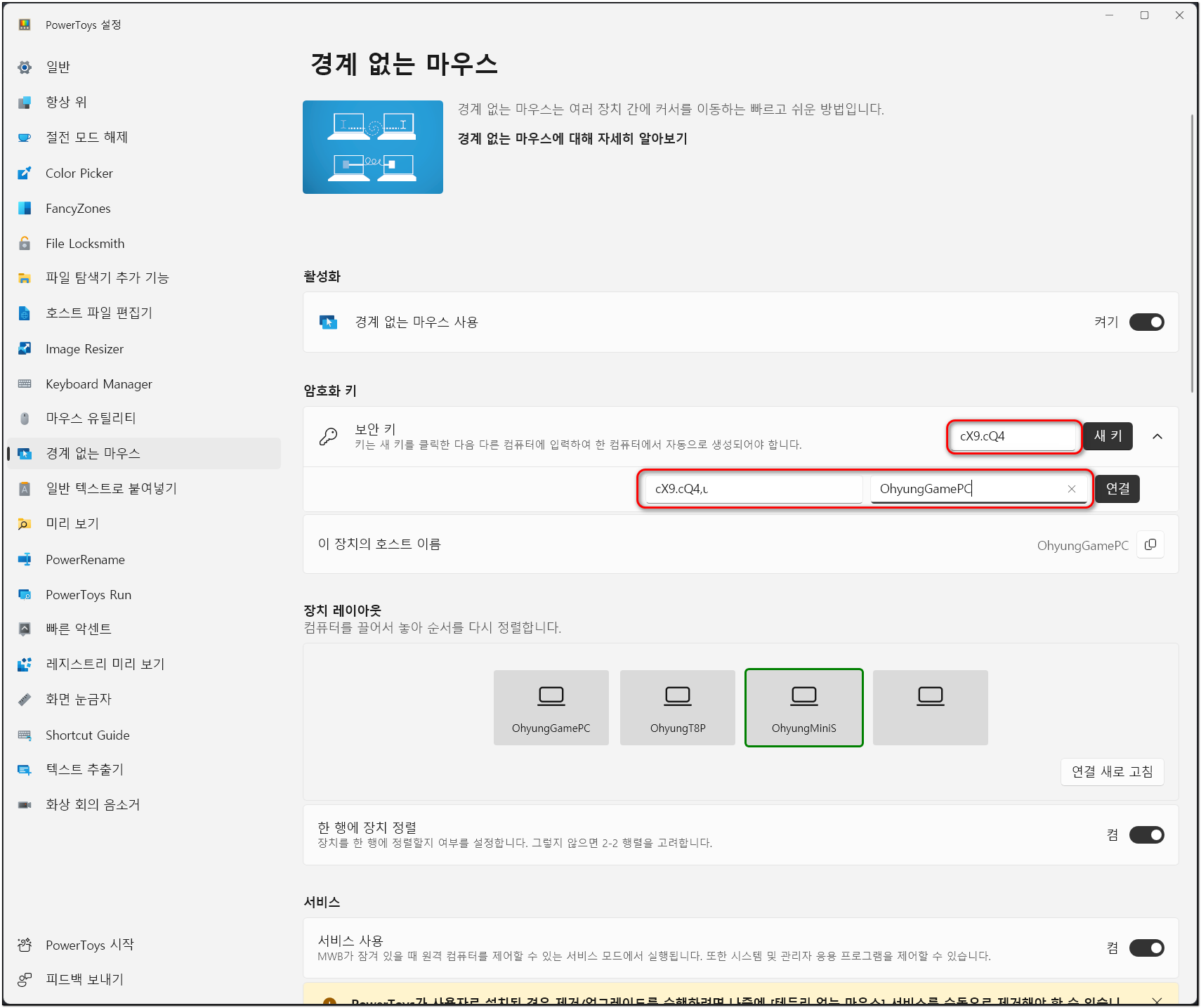Click the vertical scrollbar on right

point(1192,253)
